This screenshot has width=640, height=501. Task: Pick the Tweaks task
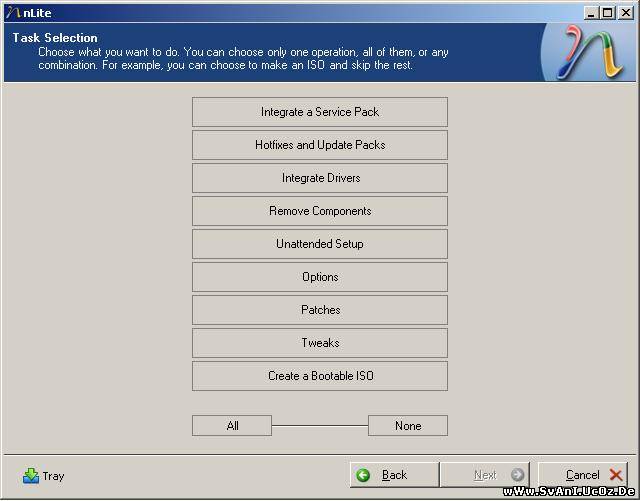pyautogui.click(x=319, y=343)
